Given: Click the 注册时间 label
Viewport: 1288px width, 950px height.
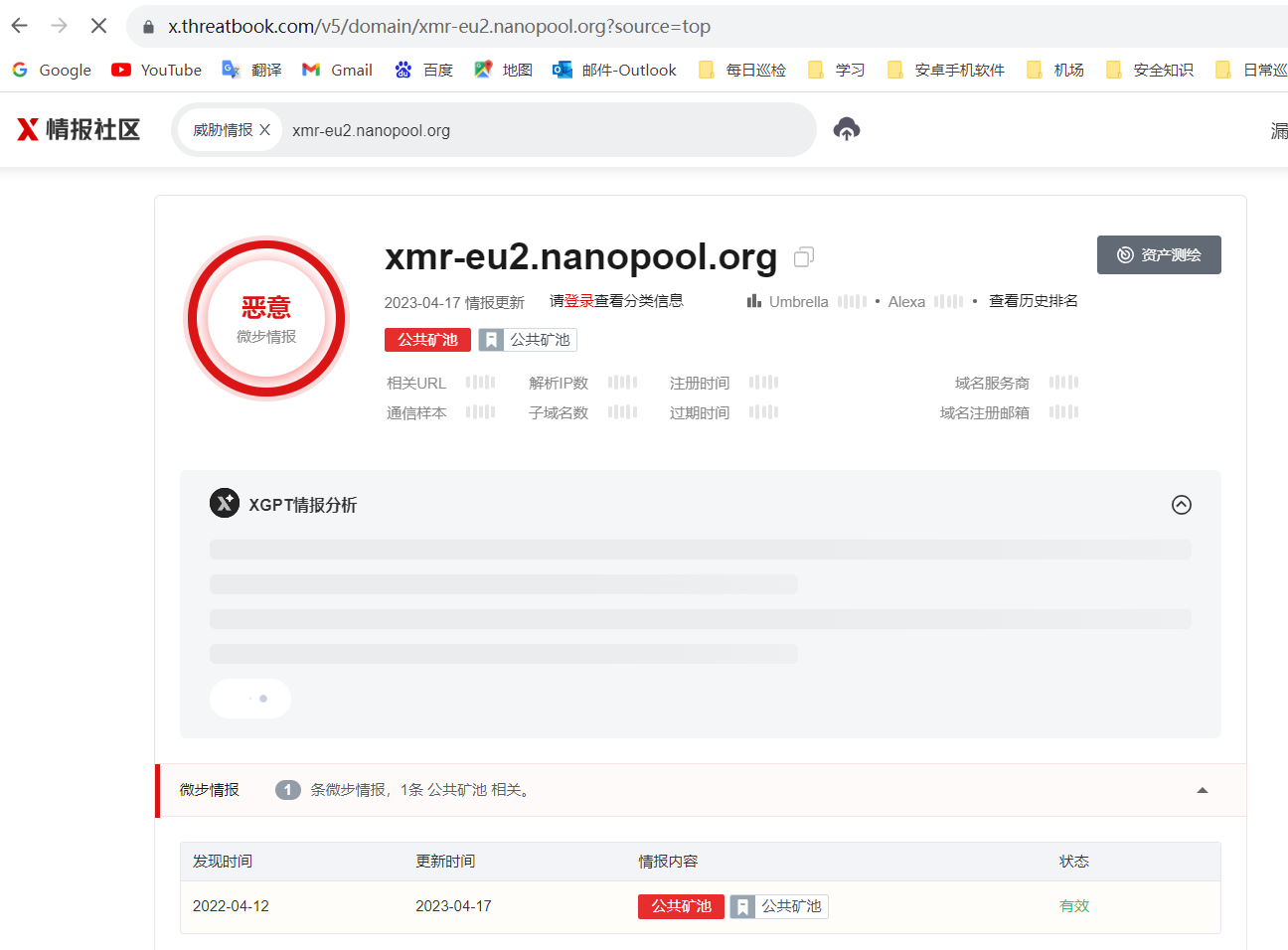Looking at the screenshot, I should [700, 383].
